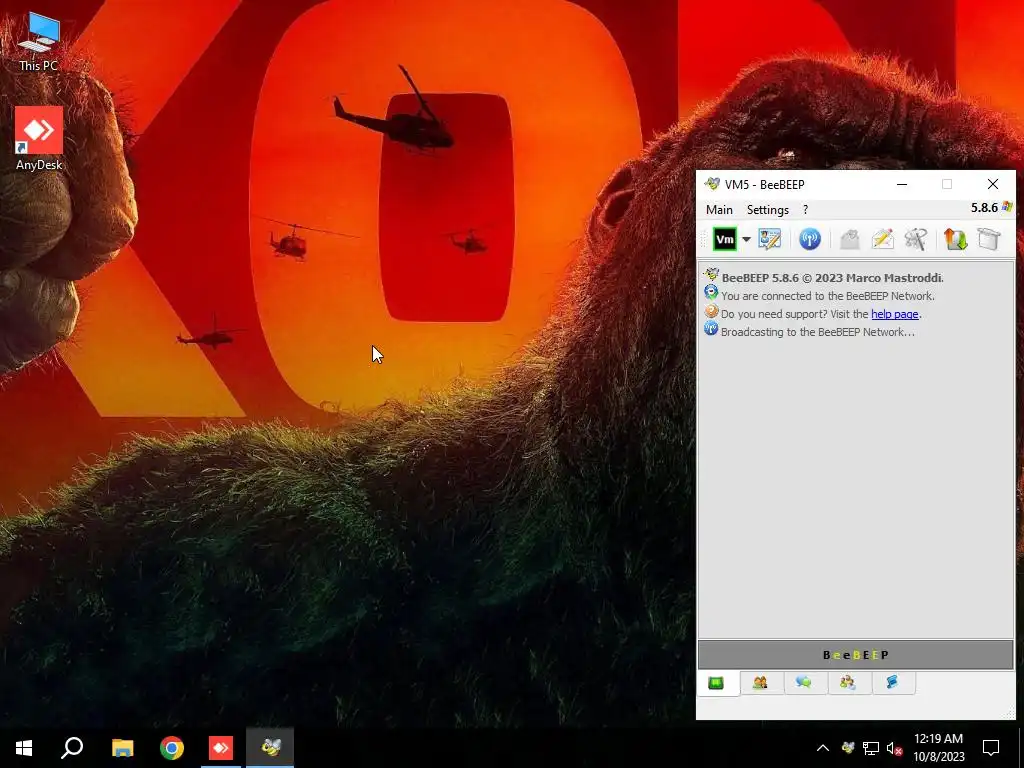Open the Settings menu in BeeBEEP
The width and height of the screenshot is (1024, 768).
(767, 210)
